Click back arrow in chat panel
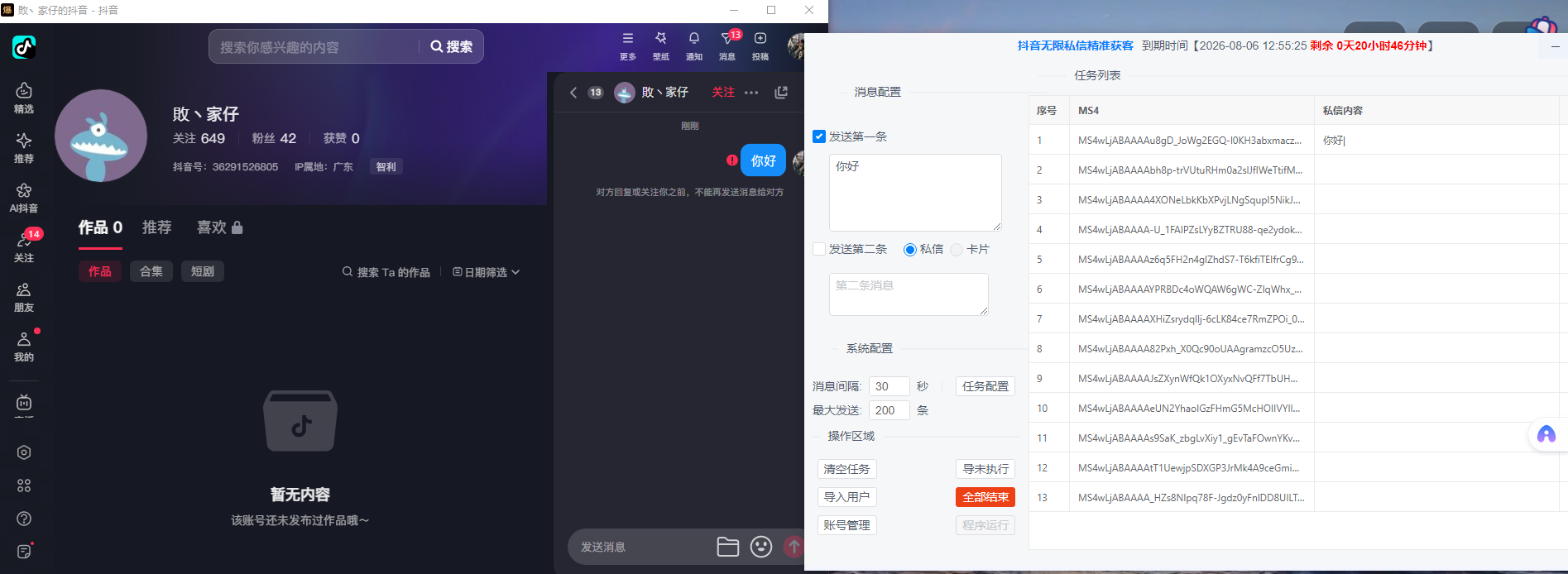Viewport: 1568px width, 574px height. [573, 93]
